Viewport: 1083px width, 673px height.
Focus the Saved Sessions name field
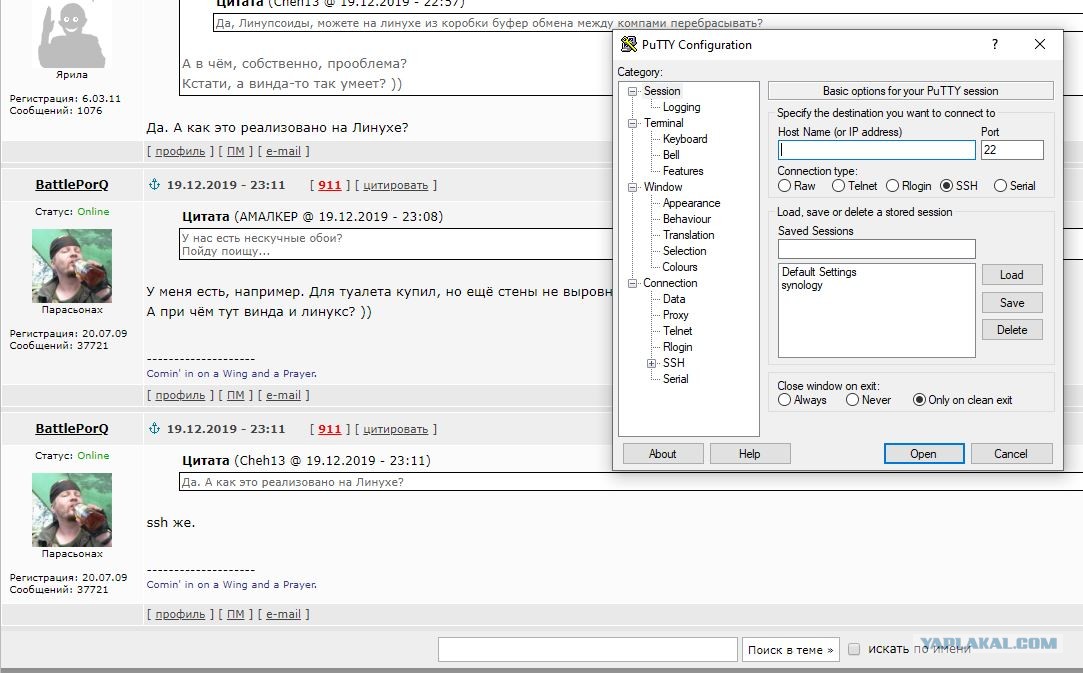(x=876, y=249)
